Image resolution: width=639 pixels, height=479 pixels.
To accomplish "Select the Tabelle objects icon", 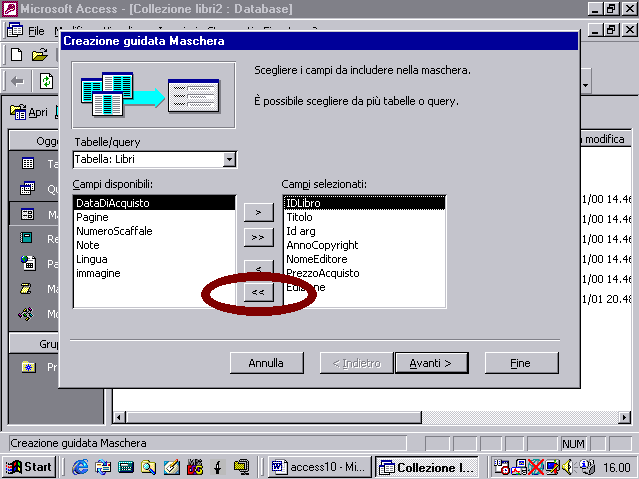I will click(28, 163).
